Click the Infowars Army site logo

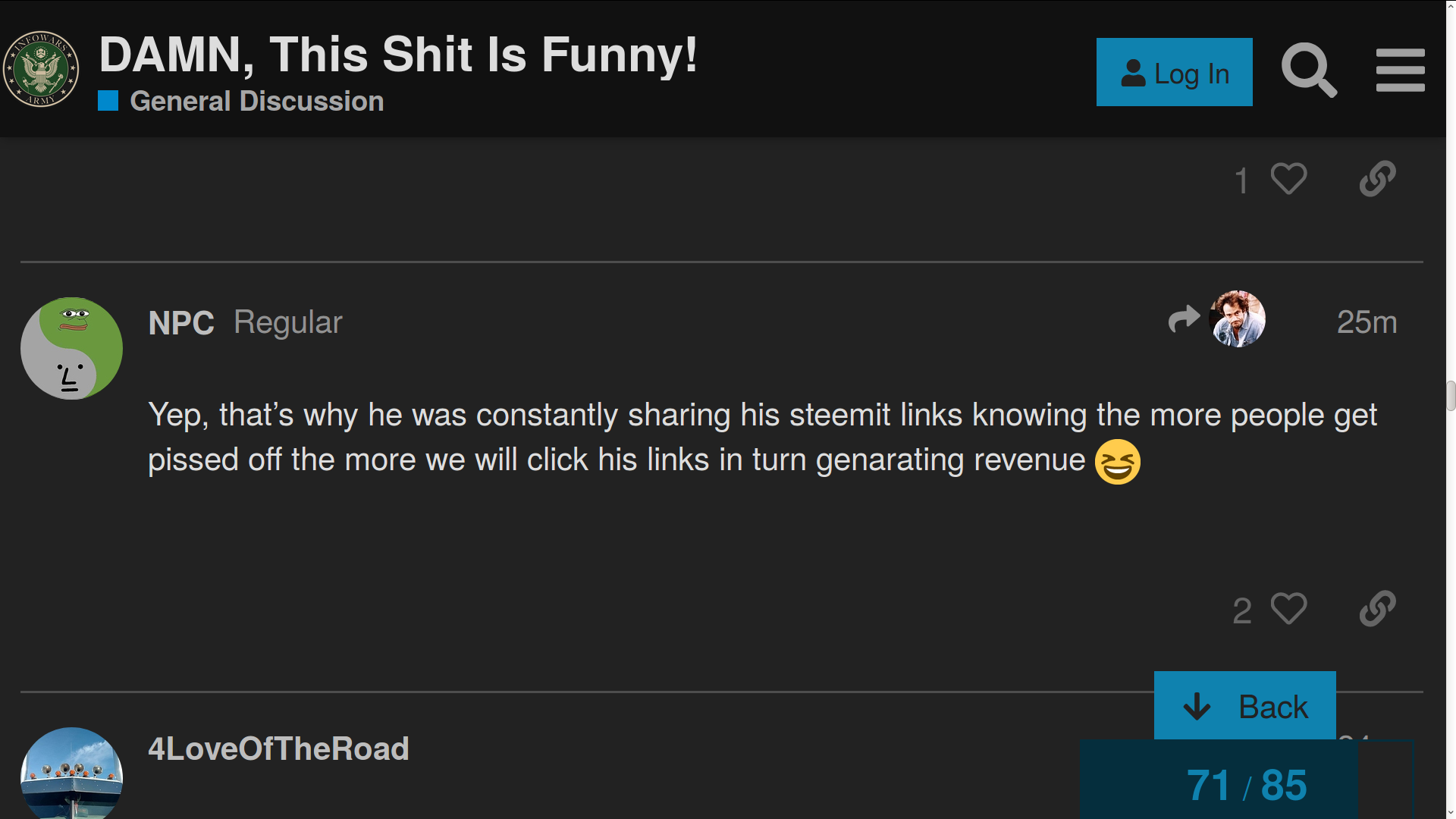[41, 69]
